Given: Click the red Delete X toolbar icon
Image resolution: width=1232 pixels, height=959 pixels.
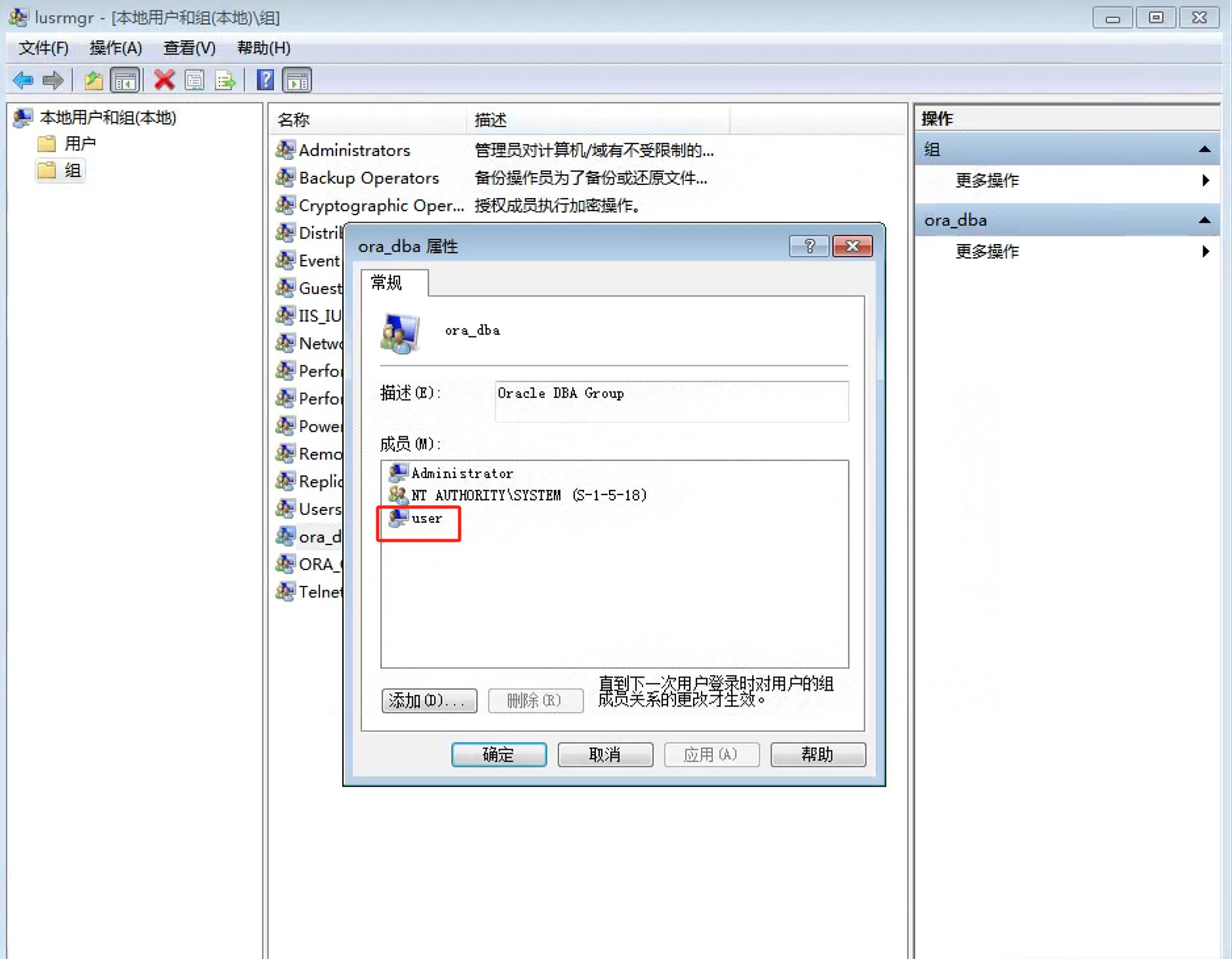Looking at the screenshot, I should (164, 81).
